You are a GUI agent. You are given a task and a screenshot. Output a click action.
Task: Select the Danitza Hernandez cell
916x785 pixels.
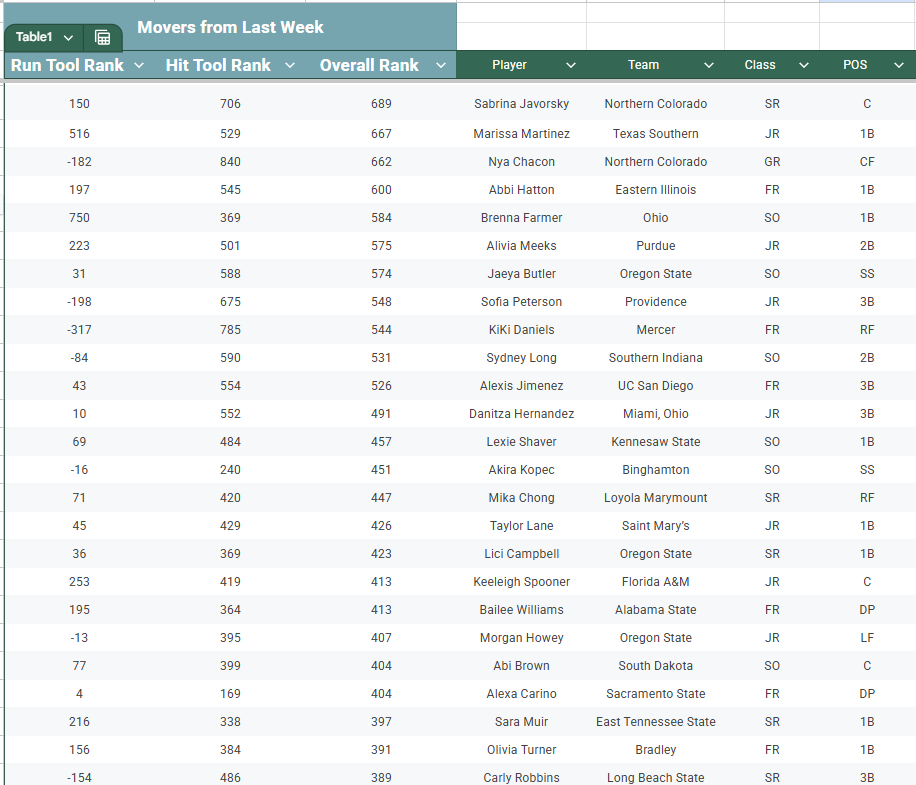(521, 414)
